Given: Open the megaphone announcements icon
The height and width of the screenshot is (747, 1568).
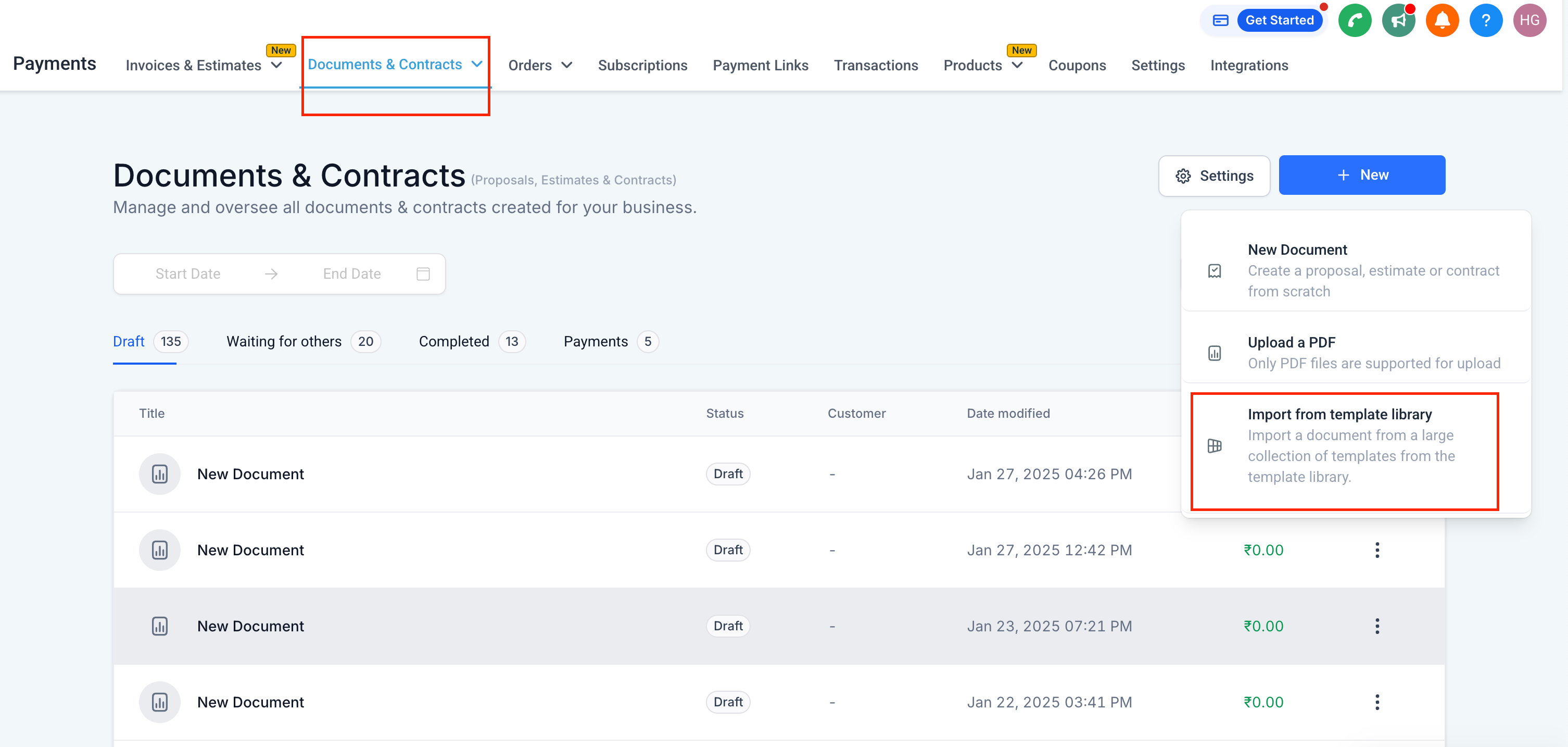Looking at the screenshot, I should tap(1398, 21).
